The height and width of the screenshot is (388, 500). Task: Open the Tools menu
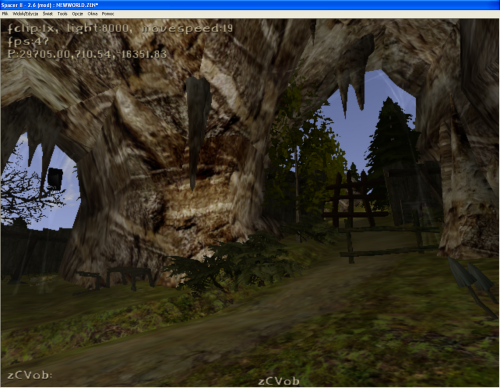(62, 14)
